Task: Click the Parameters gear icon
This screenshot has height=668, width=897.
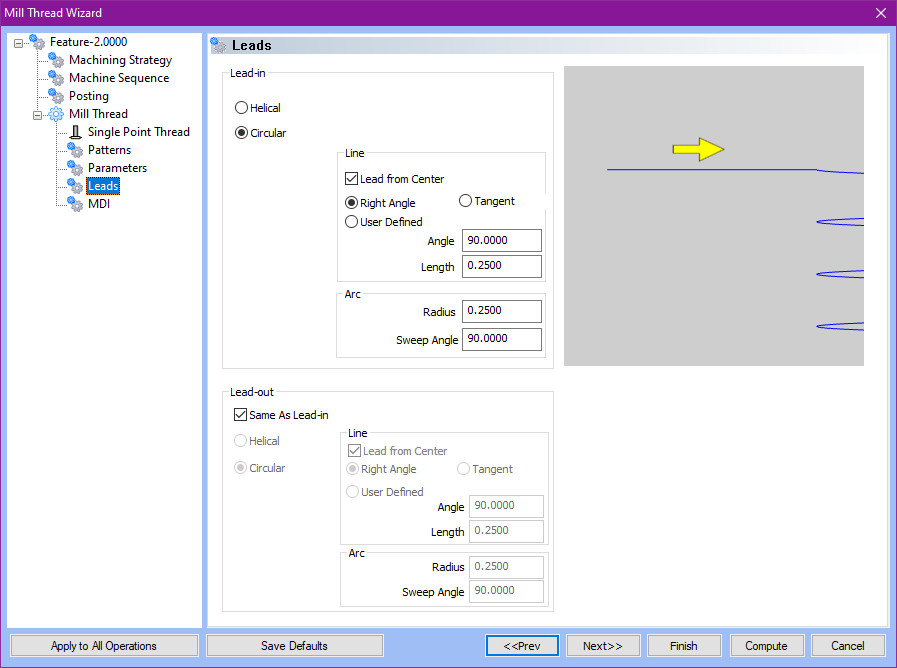Action: pos(75,168)
